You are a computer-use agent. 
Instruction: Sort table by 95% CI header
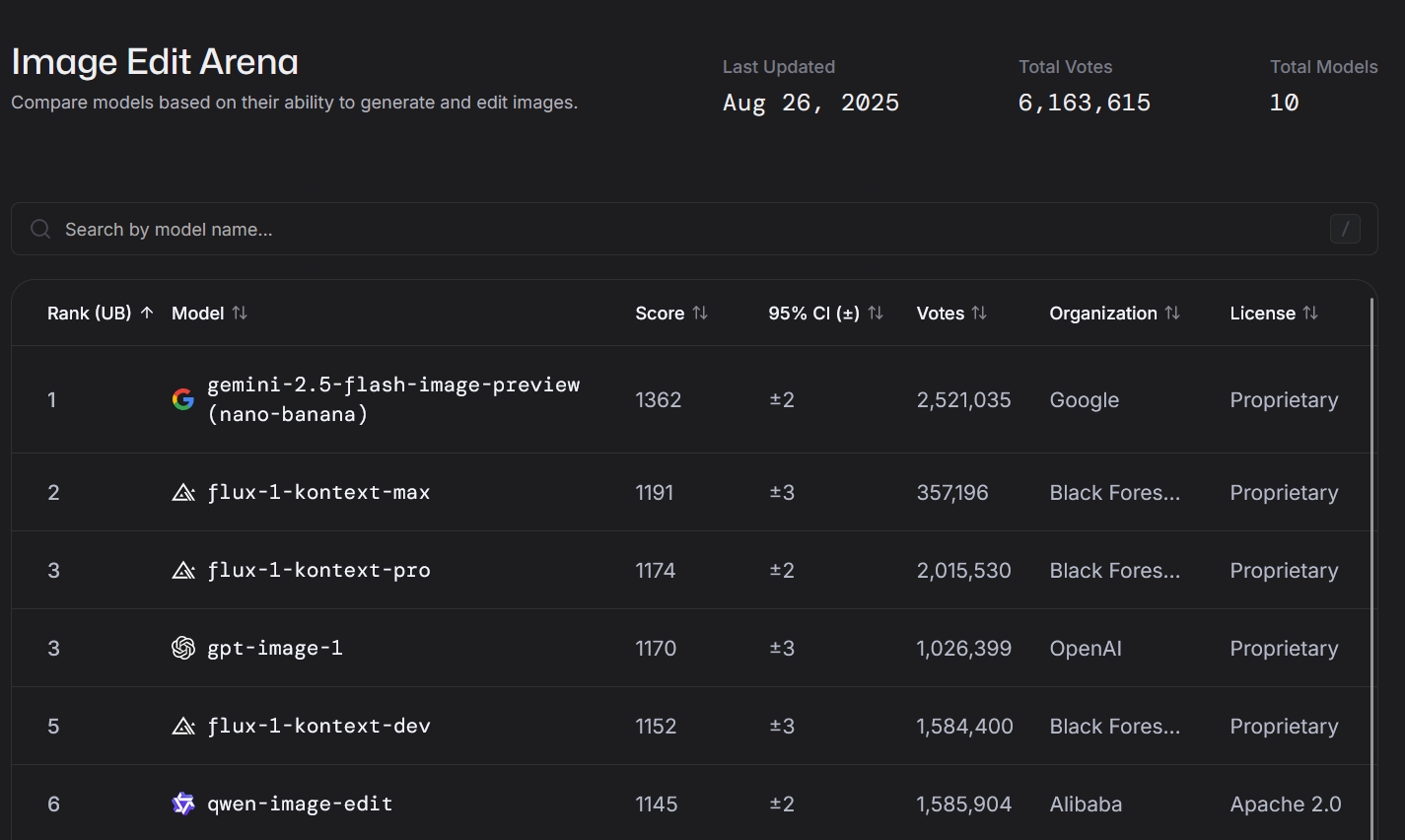click(825, 313)
